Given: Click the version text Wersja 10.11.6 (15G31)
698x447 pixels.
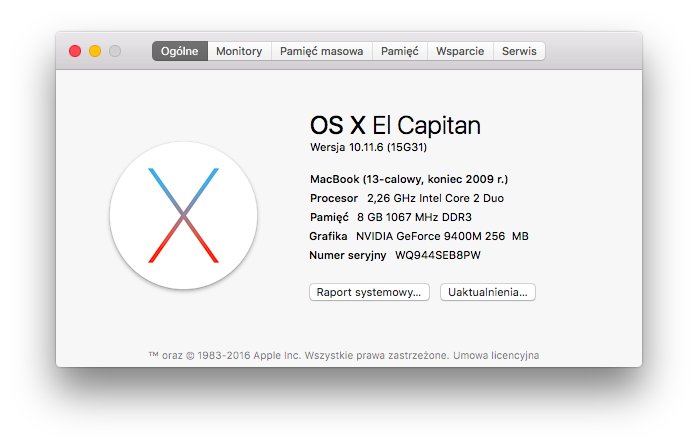Looking at the screenshot, I should coord(369,147).
